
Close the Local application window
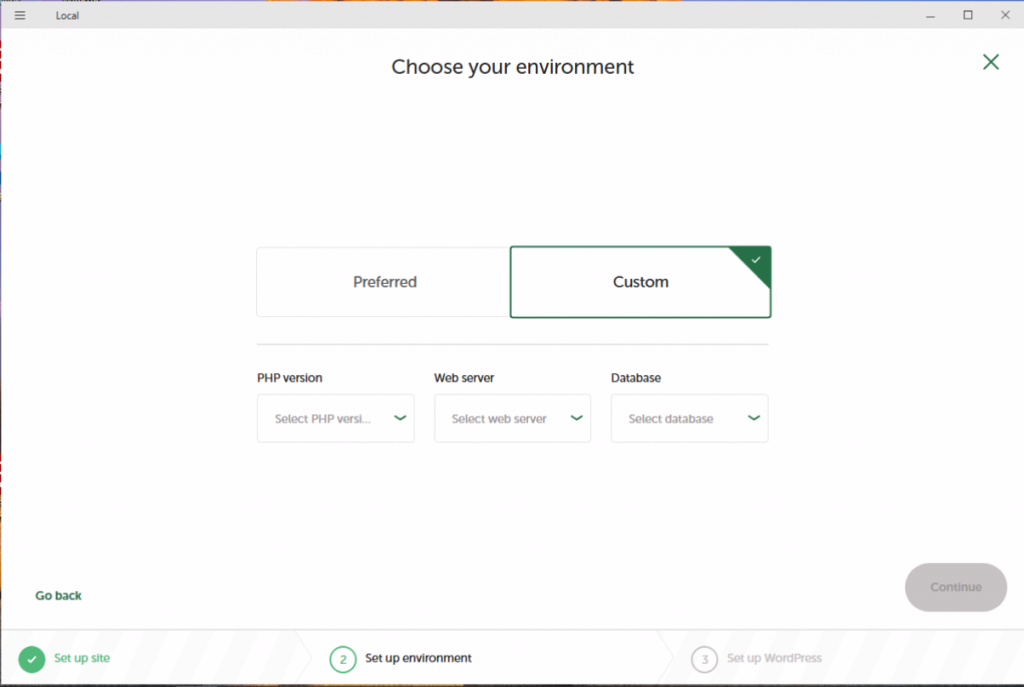click(x=1005, y=15)
